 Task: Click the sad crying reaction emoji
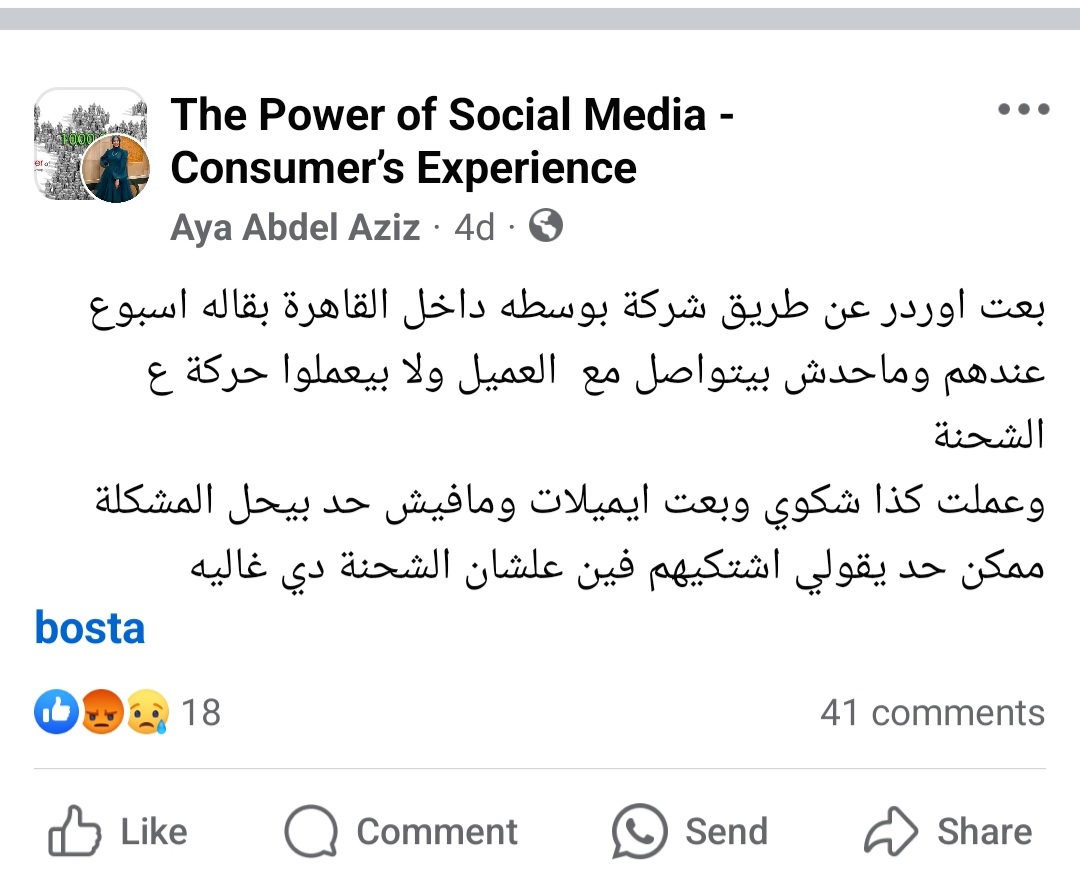click(147, 712)
